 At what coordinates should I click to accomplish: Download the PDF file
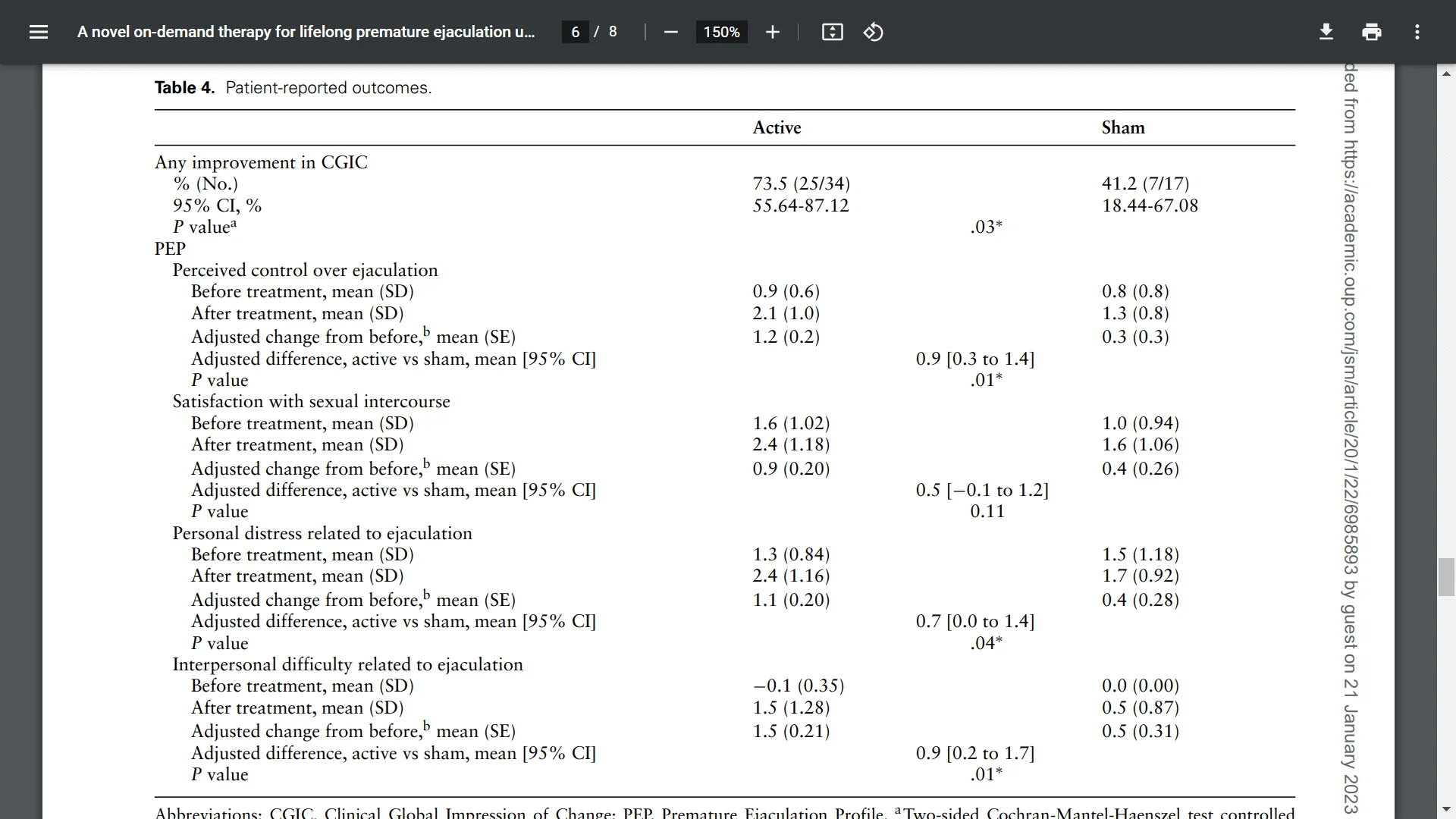point(1326,32)
